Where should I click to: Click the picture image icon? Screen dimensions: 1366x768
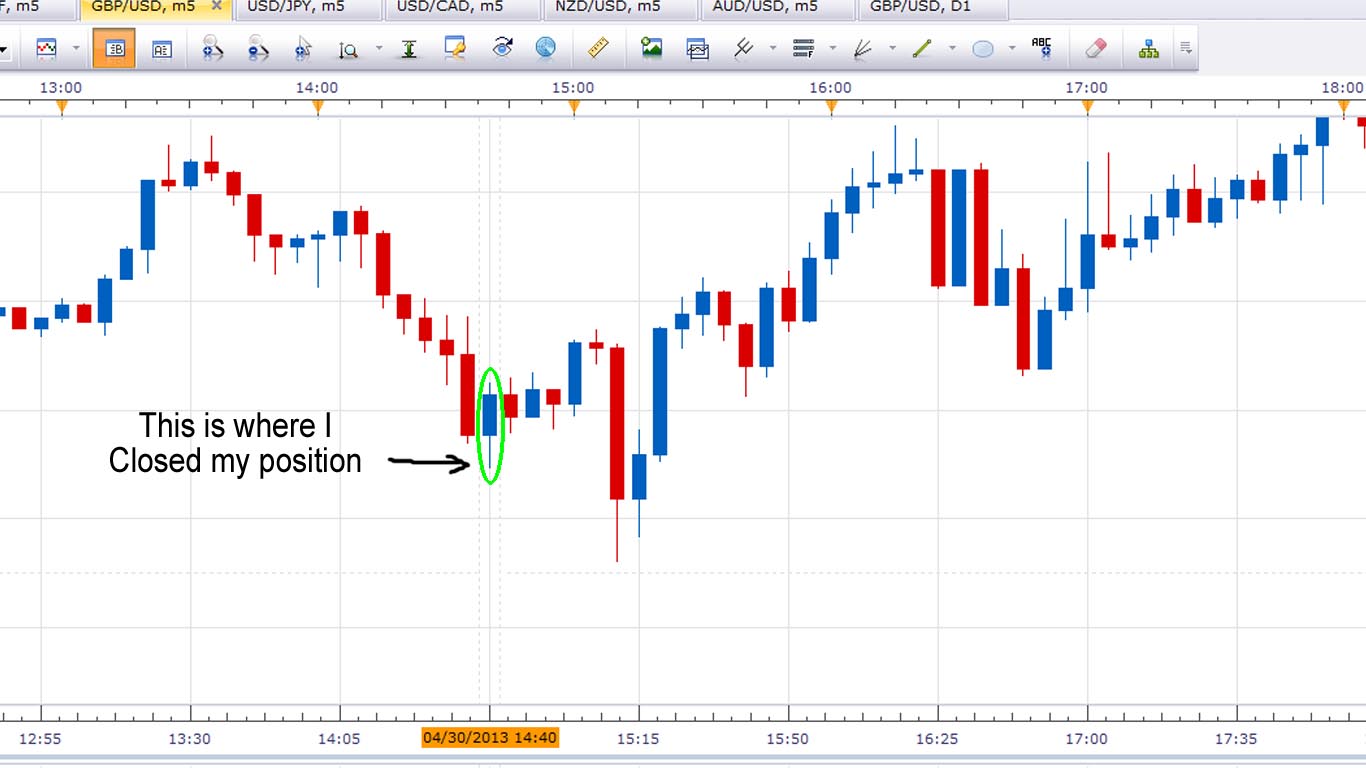click(x=652, y=47)
